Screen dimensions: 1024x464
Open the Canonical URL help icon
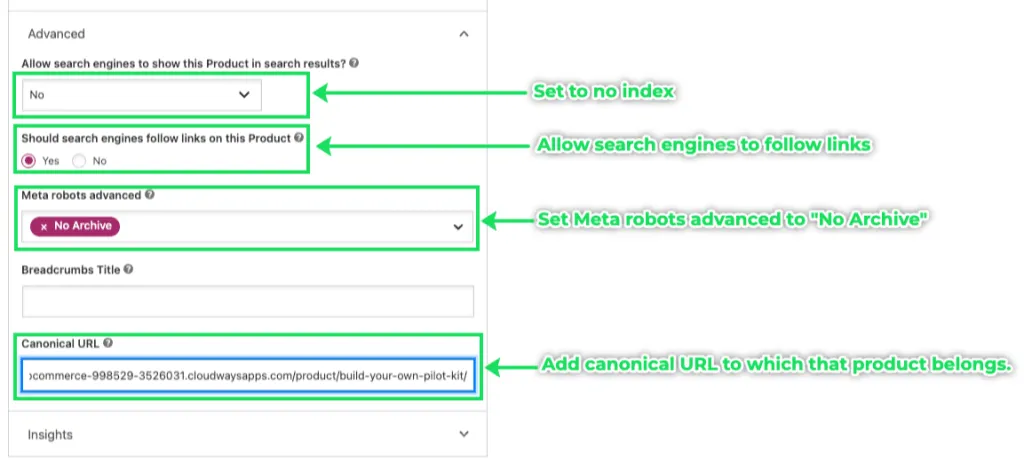(x=108, y=343)
